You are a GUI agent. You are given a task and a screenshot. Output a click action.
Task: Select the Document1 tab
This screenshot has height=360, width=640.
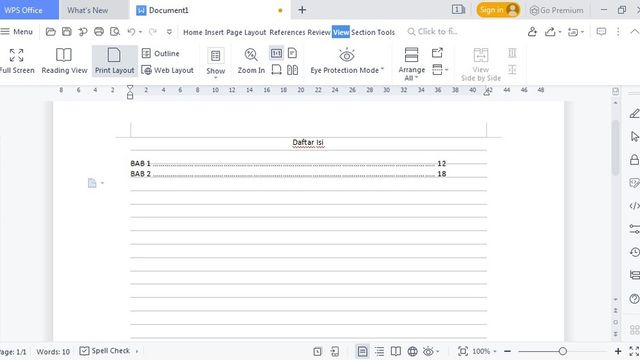(x=168, y=10)
